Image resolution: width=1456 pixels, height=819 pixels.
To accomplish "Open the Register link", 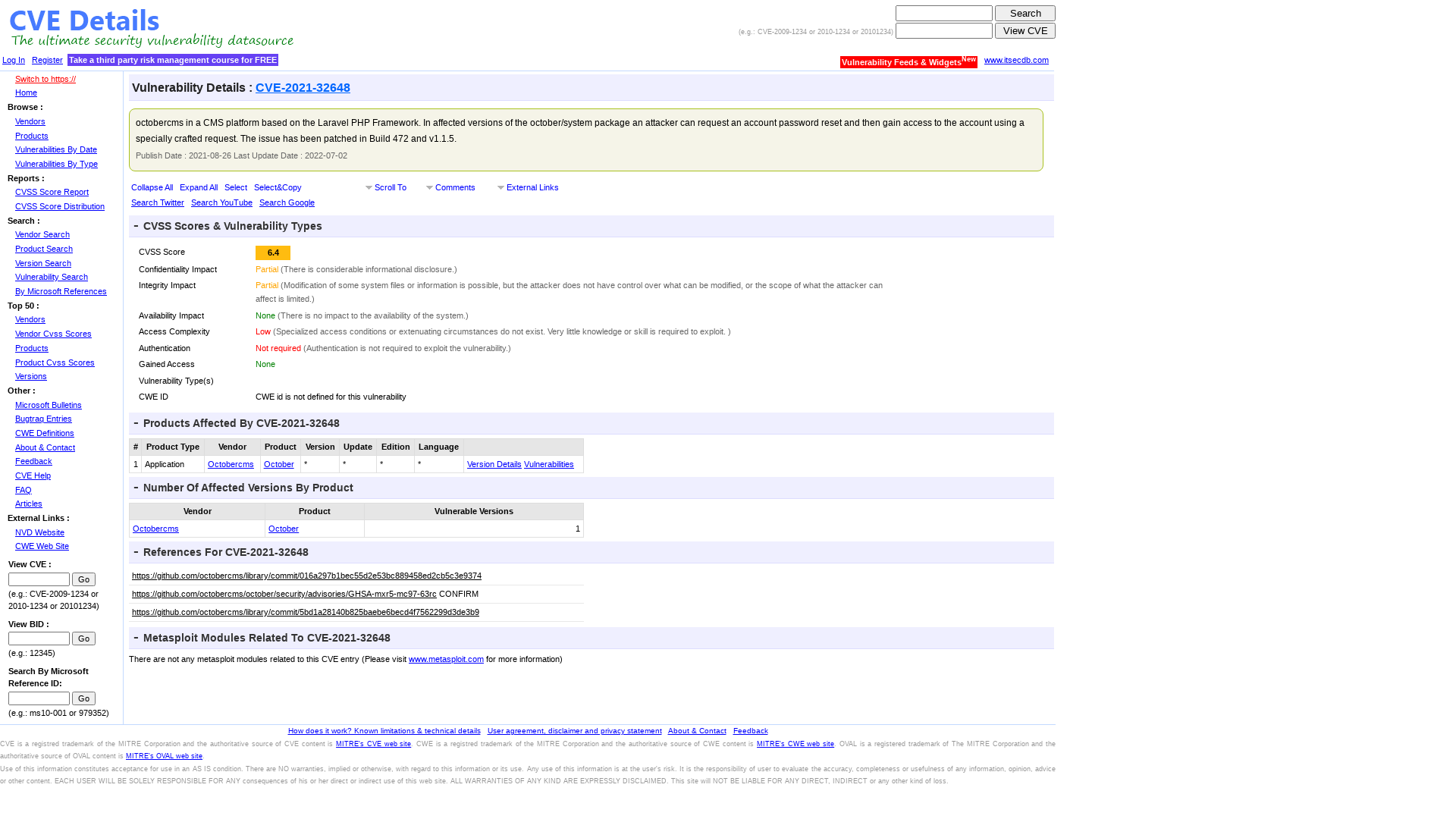I will [x=47, y=60].
